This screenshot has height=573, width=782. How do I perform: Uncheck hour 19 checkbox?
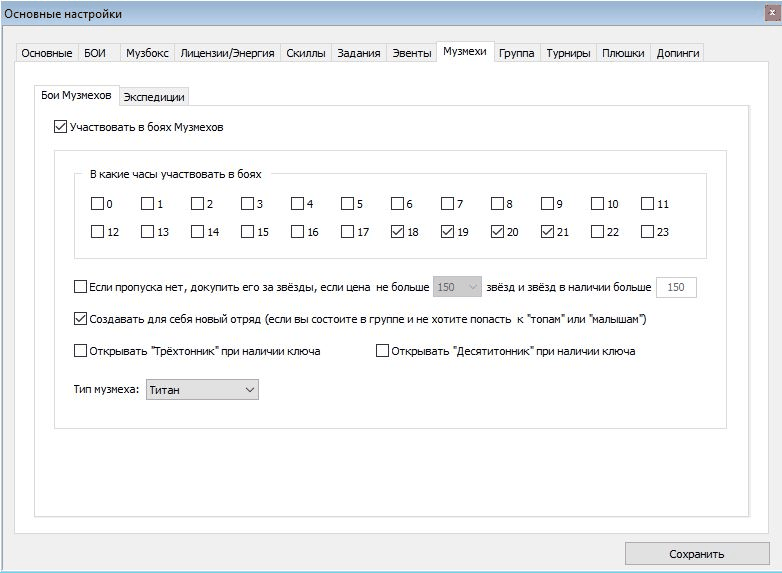pyautogui.click(x=447, y=231)
